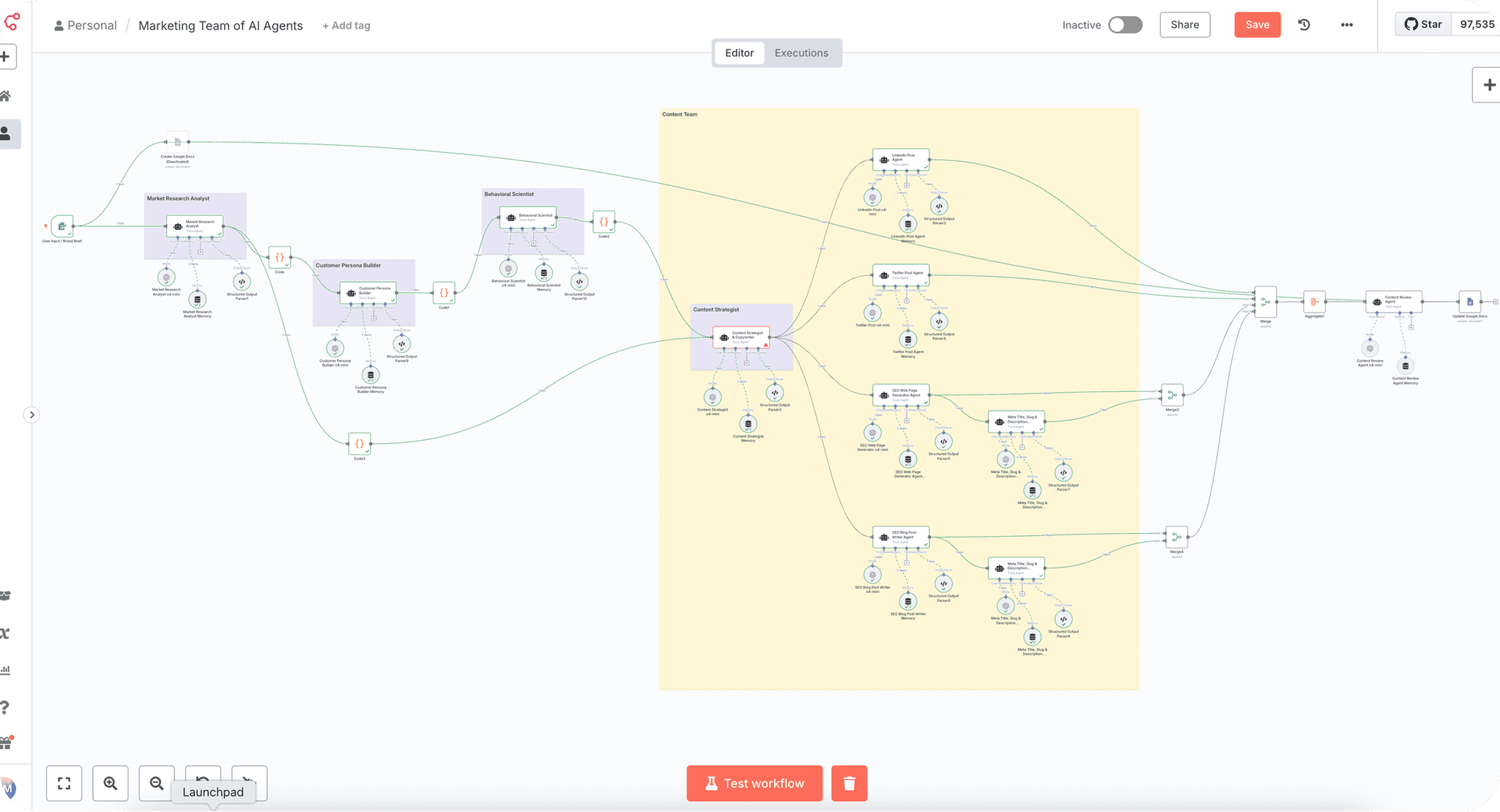Click the zoom in magnifier icon
Viewport: 1500px width, 812px height.
[x=111, y=783]
